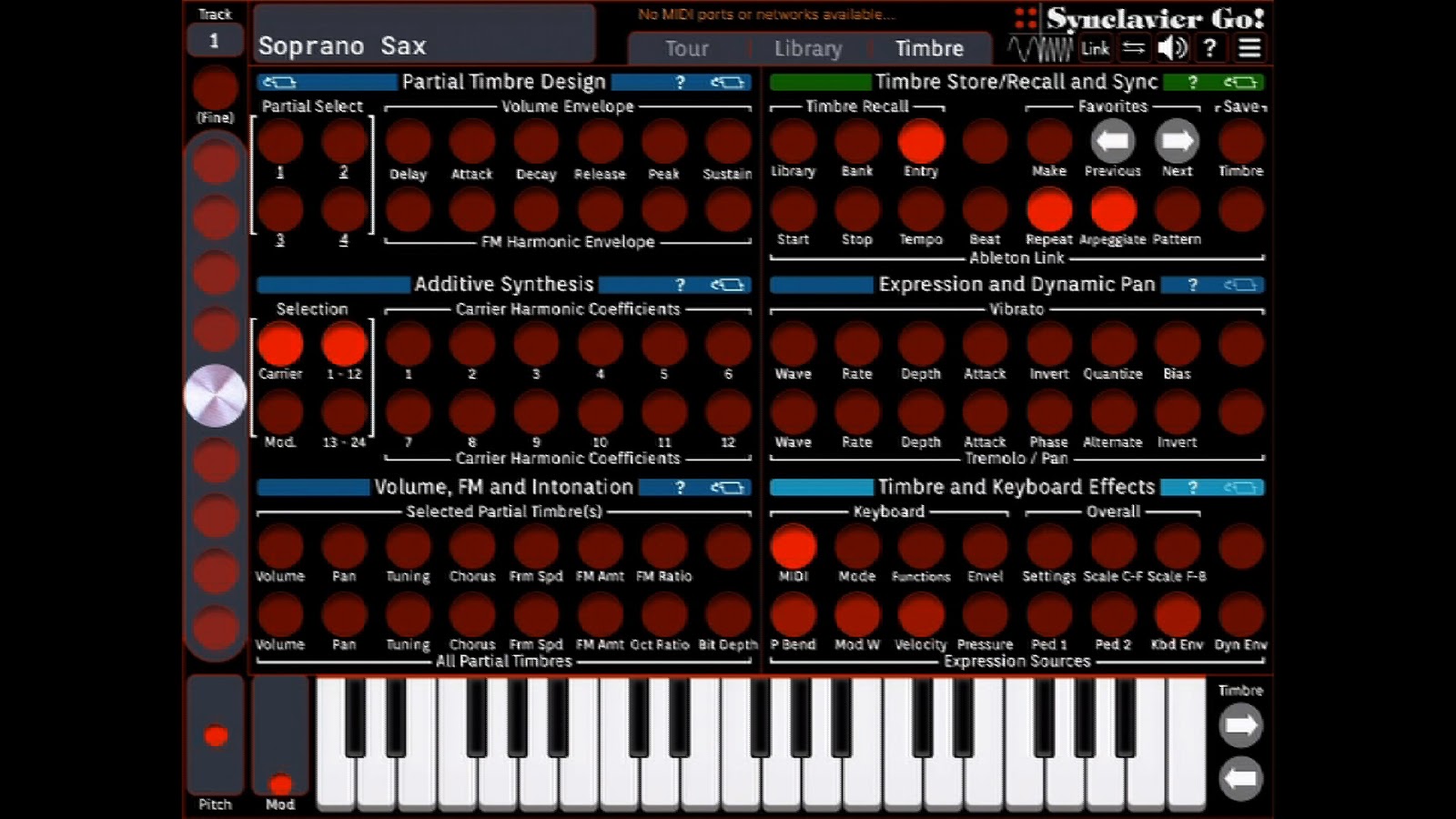Select the Timbre tab
1456x819 pixels.
(929, 48)
